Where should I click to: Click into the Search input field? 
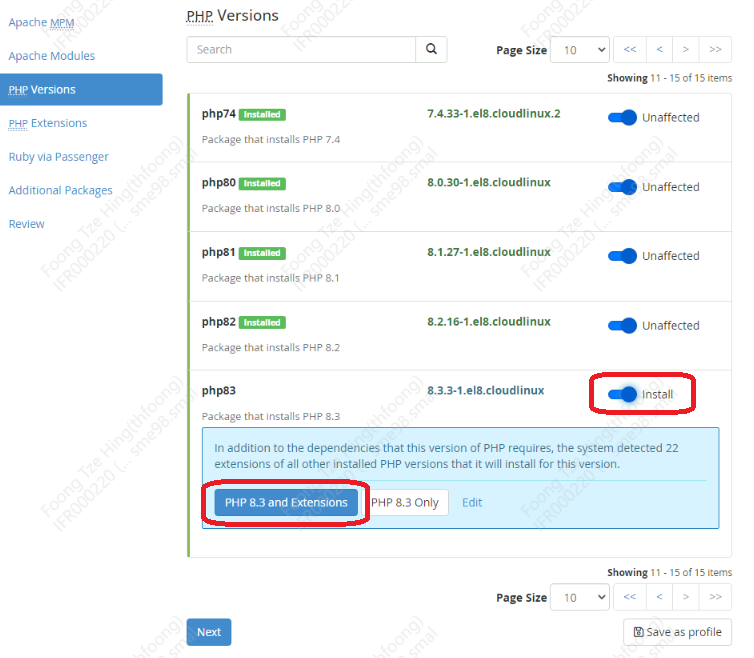coord(301,49)
